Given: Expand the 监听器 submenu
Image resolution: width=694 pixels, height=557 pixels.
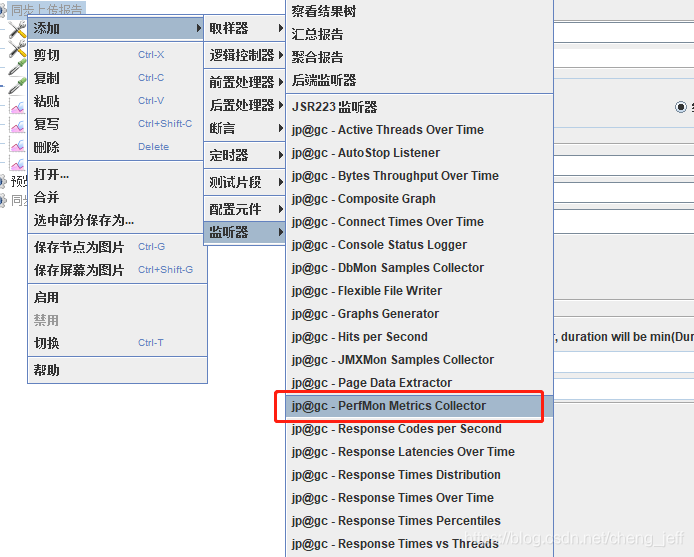Looking at the screenshot, I should coord(245,232).
